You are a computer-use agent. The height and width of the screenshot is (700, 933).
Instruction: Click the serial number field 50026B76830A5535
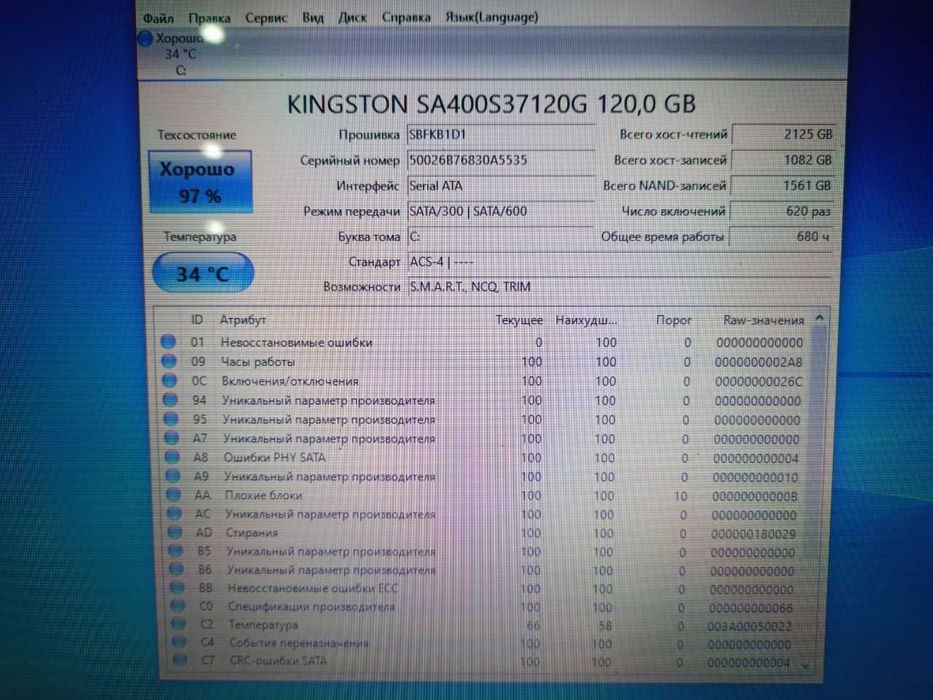[500, 160]
